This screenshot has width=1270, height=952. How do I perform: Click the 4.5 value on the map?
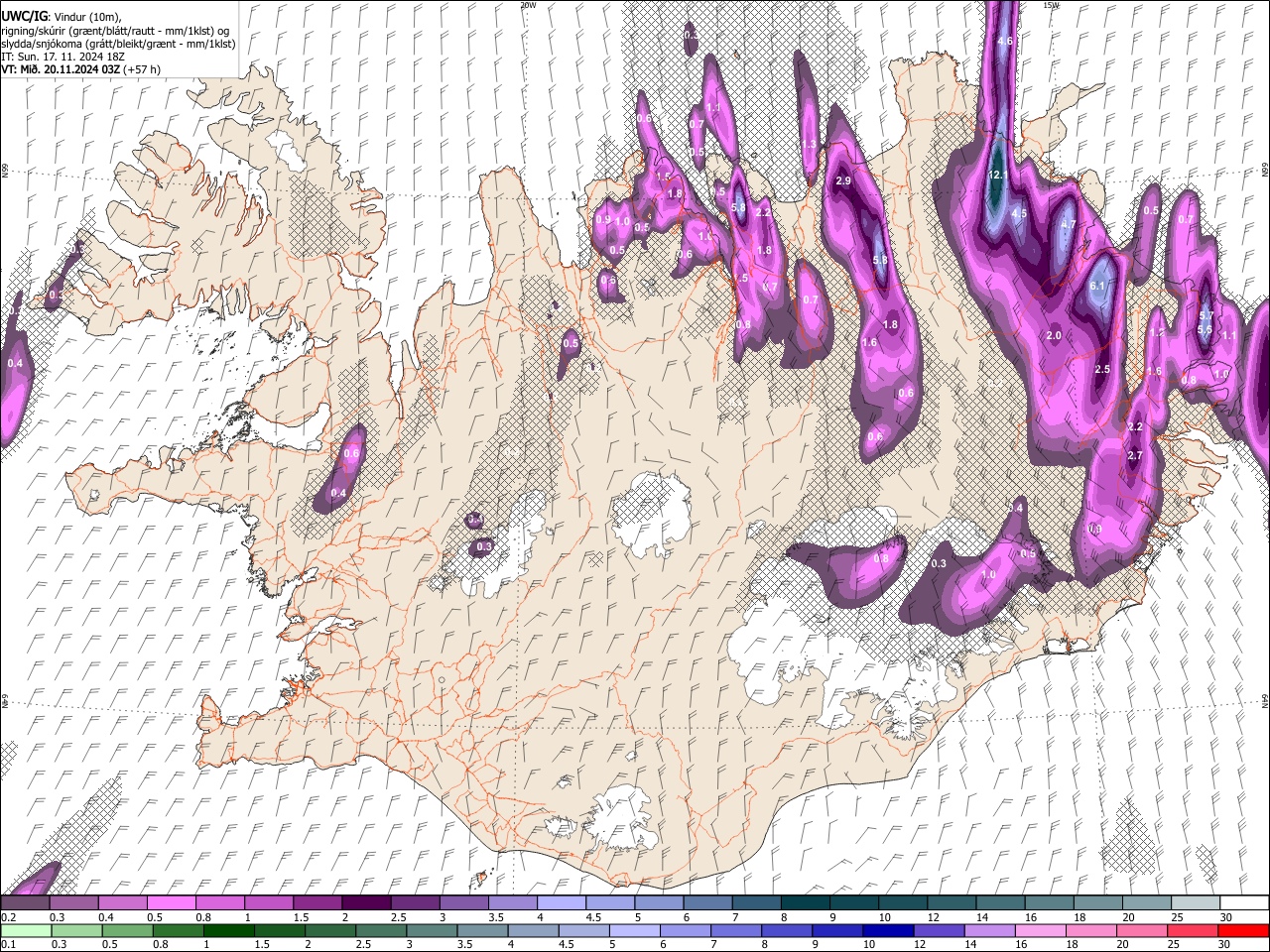coord(1019,213)
